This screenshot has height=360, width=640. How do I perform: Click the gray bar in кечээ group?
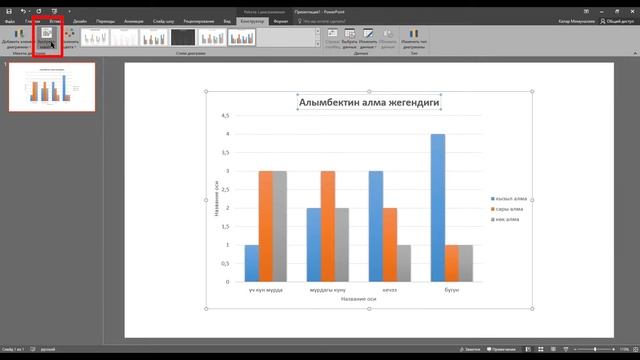coord(404,263)
